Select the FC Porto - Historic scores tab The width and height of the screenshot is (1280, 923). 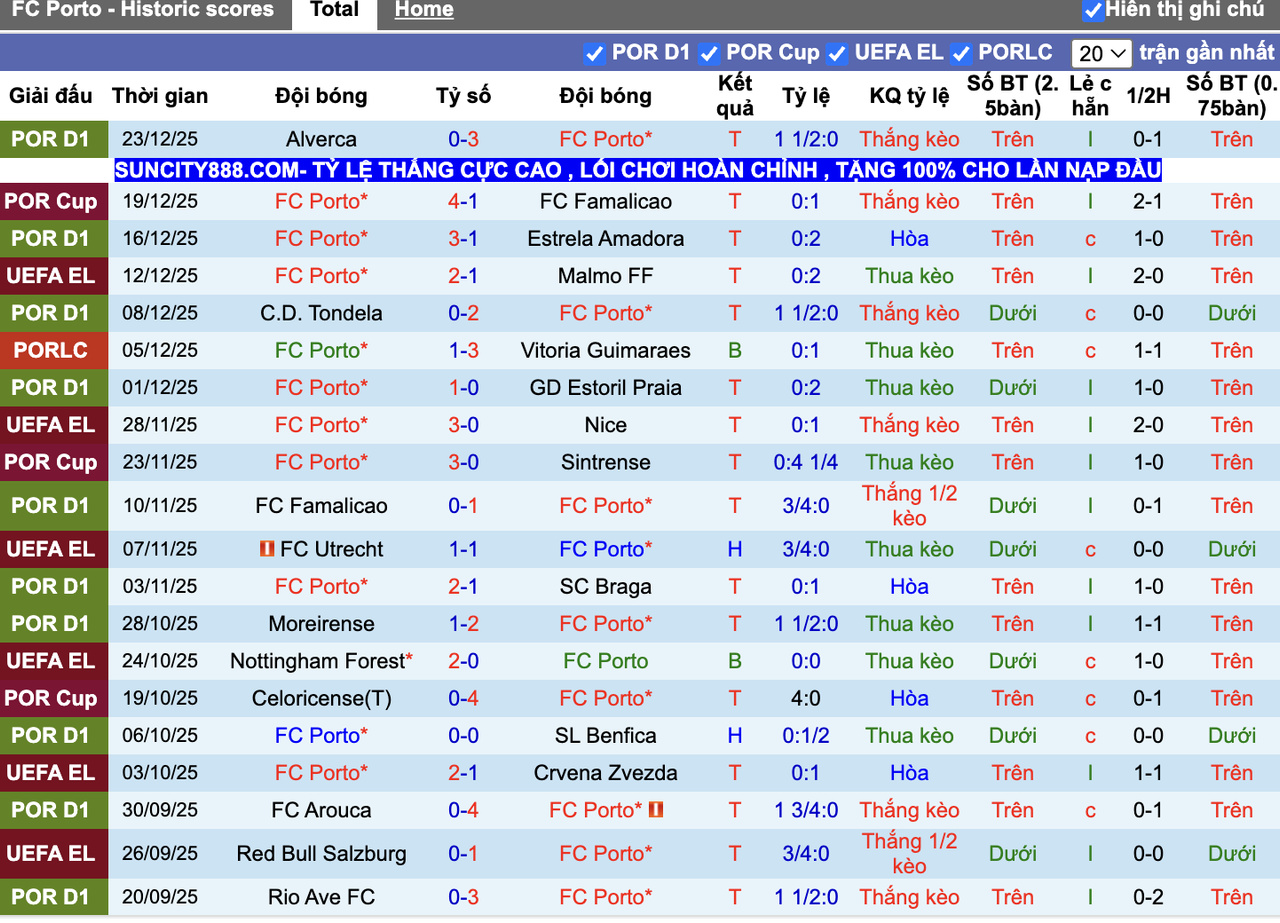(x=143, y=11)
